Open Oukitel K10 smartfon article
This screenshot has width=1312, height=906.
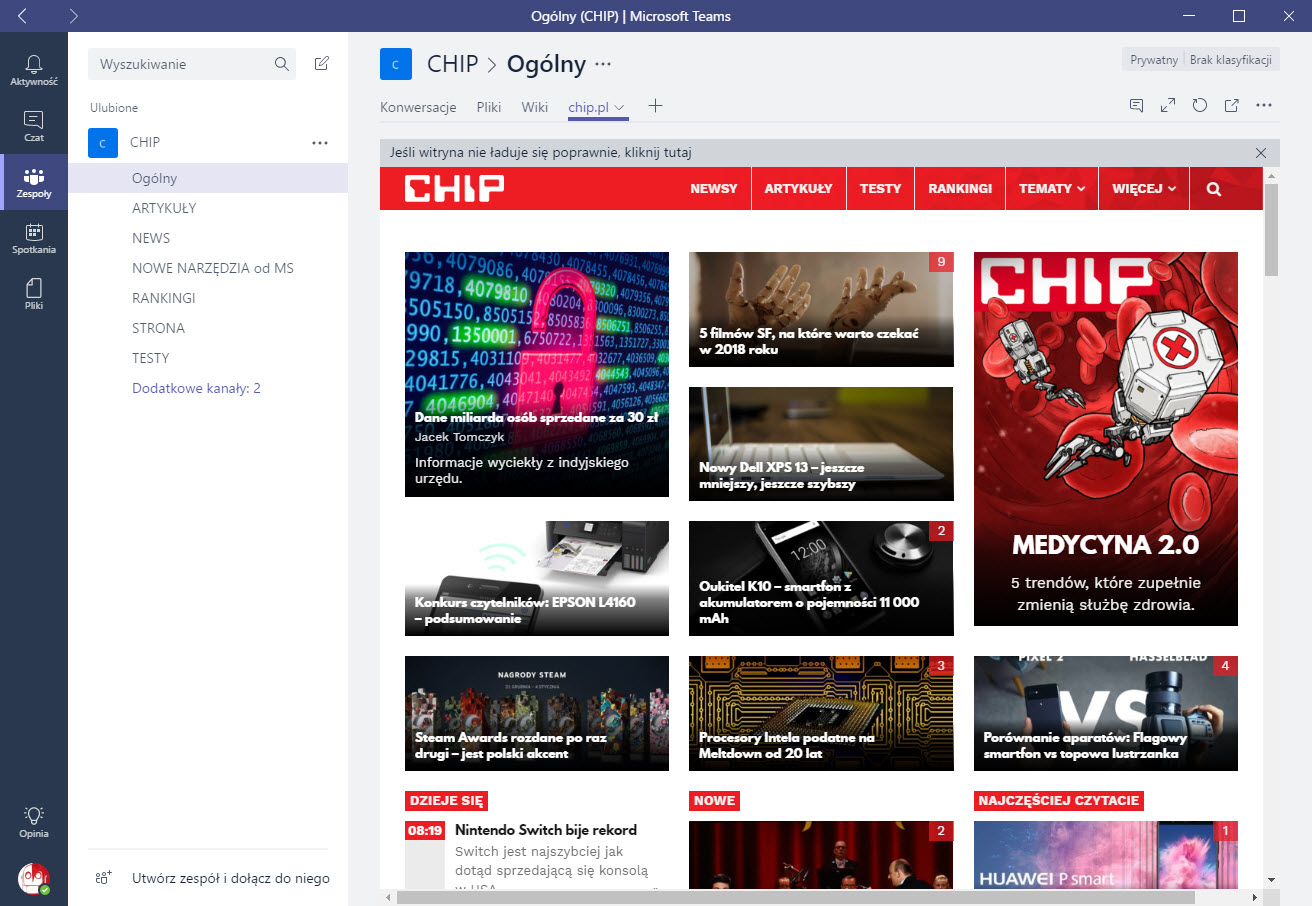click(x=821, y=578)
